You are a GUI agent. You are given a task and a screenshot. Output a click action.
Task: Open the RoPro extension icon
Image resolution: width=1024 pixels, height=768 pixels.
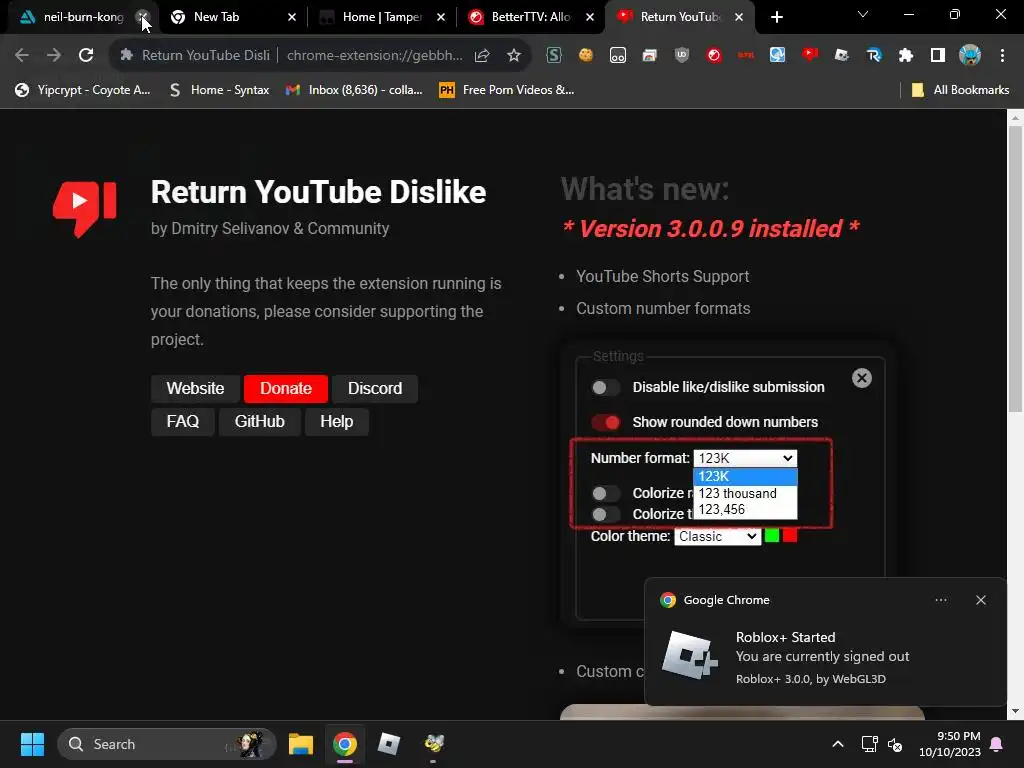[x=874, y=56]
